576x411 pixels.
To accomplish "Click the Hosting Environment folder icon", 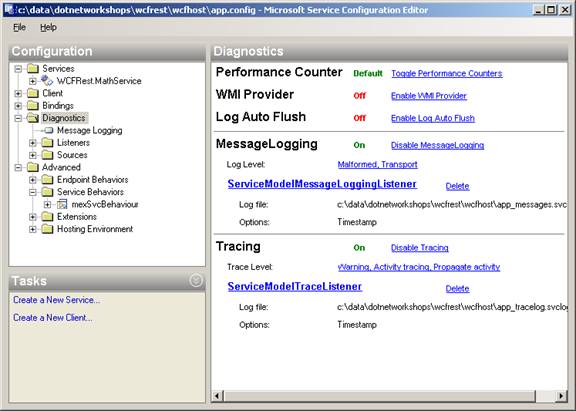I will tap(47, 229).
